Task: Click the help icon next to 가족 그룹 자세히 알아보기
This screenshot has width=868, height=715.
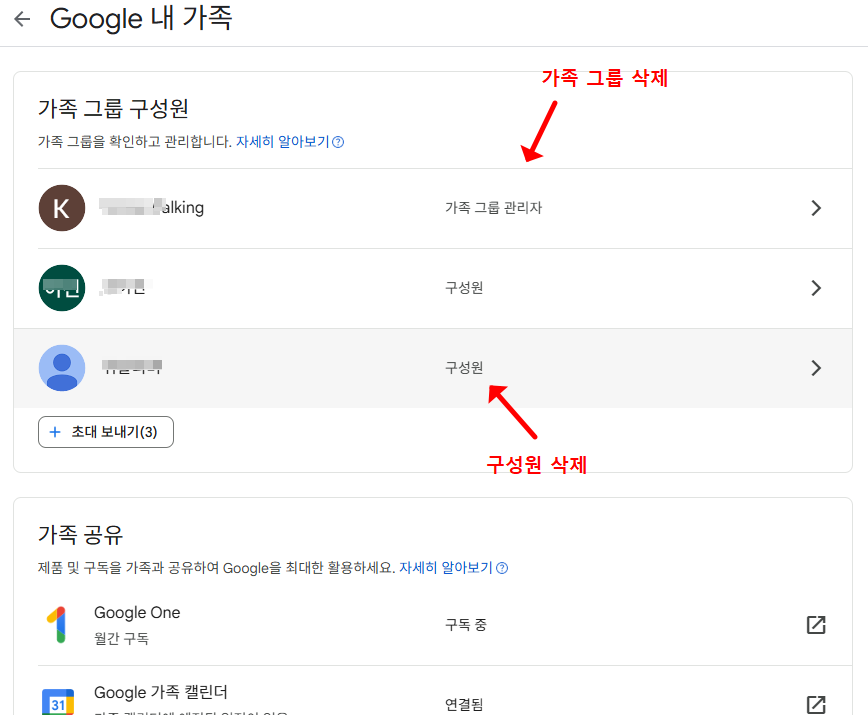Action: 338,142
